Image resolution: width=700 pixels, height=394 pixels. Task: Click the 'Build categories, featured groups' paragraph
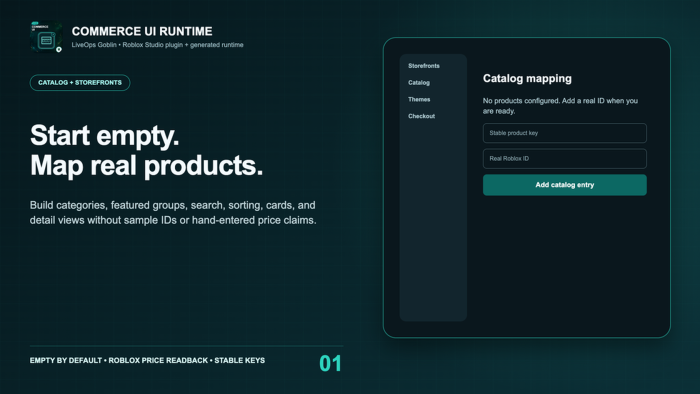click(173, 212)
